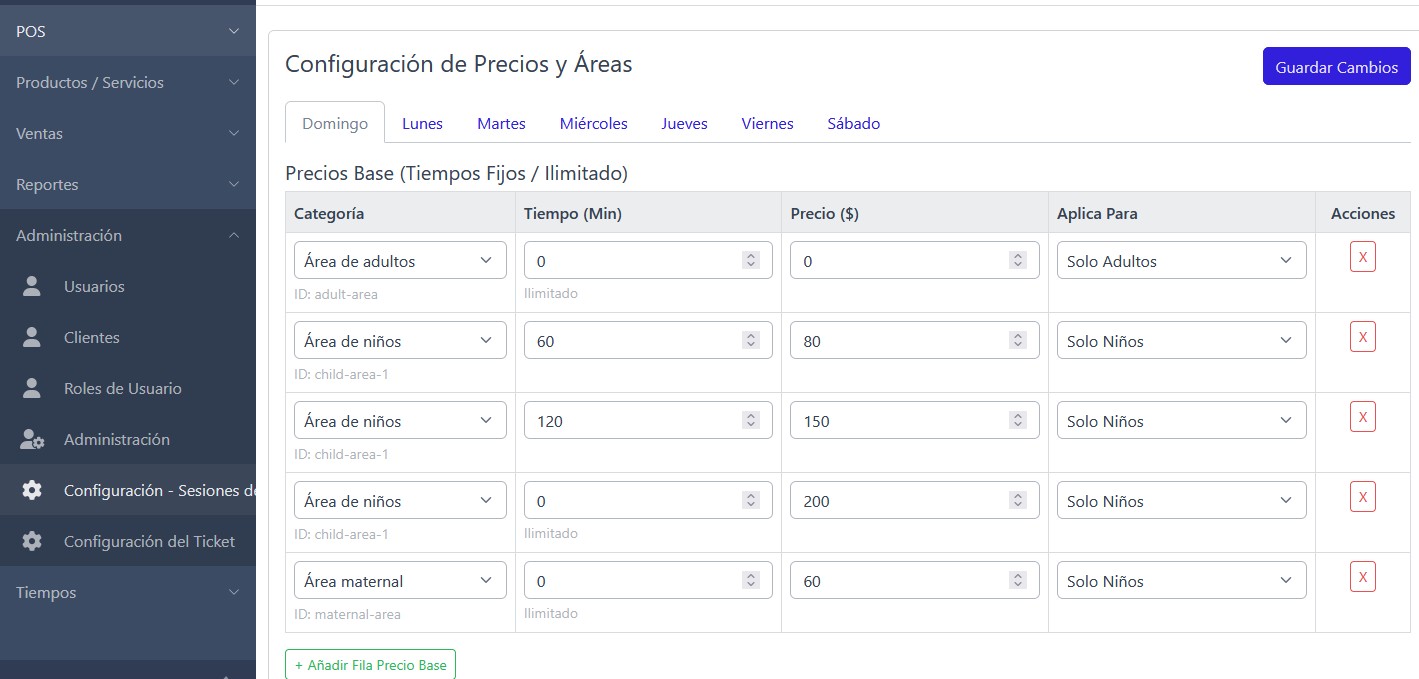Click time field with value 120

tap(648, 420)
